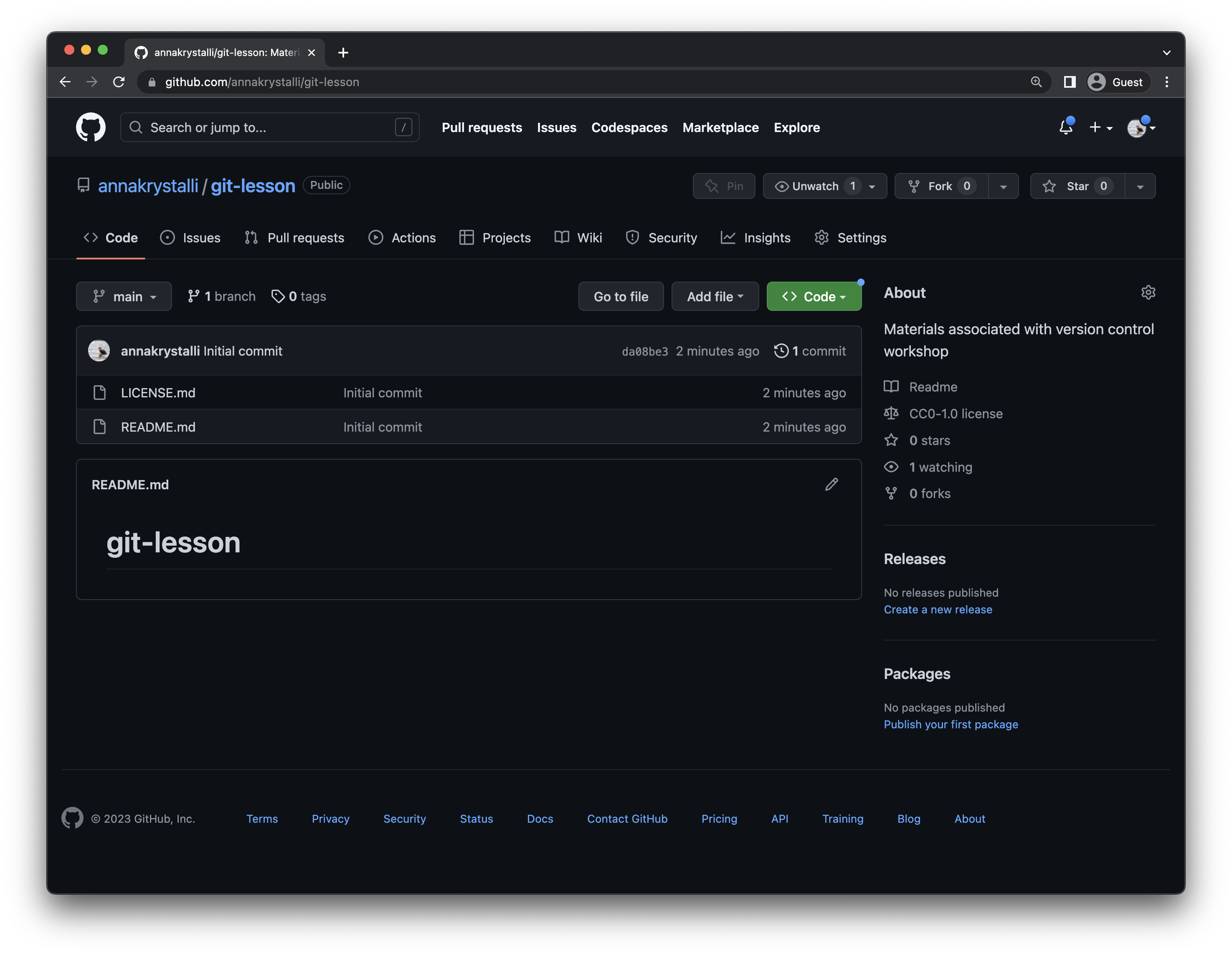Click Create a new release
Screen dimensions: 1232x956
tap(938, 610)
